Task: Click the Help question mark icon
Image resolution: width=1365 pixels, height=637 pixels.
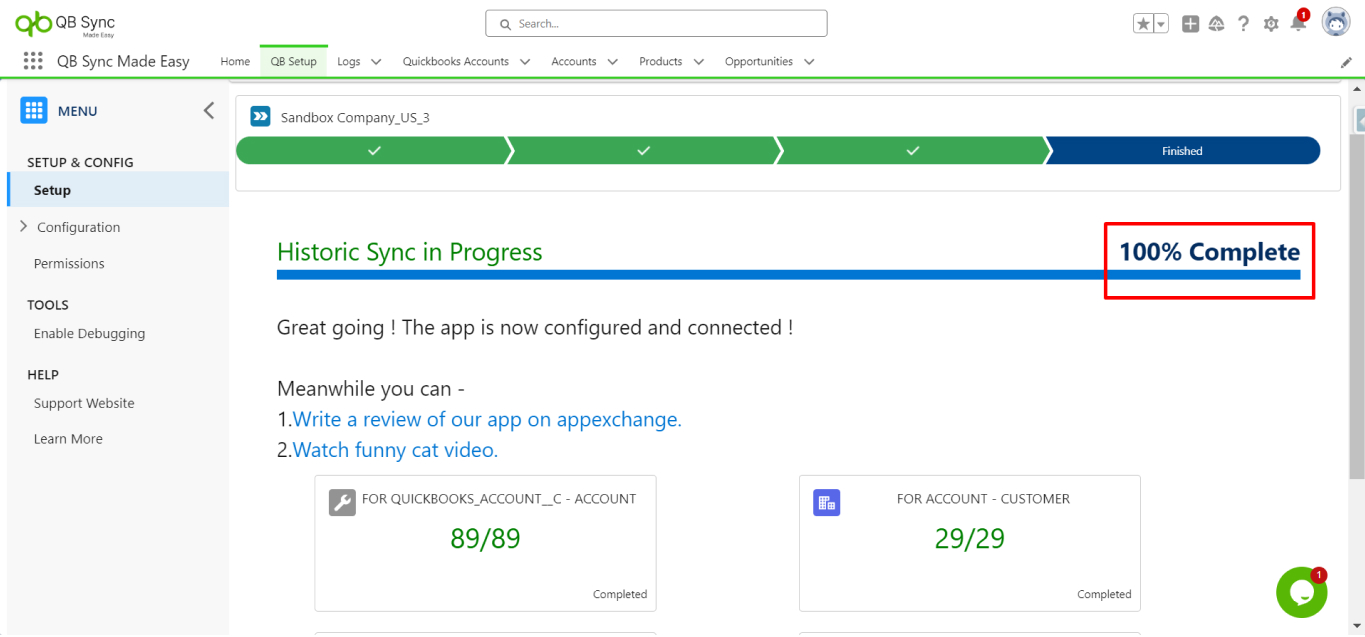Action: pyautogui.click(x=1243, y=24)
